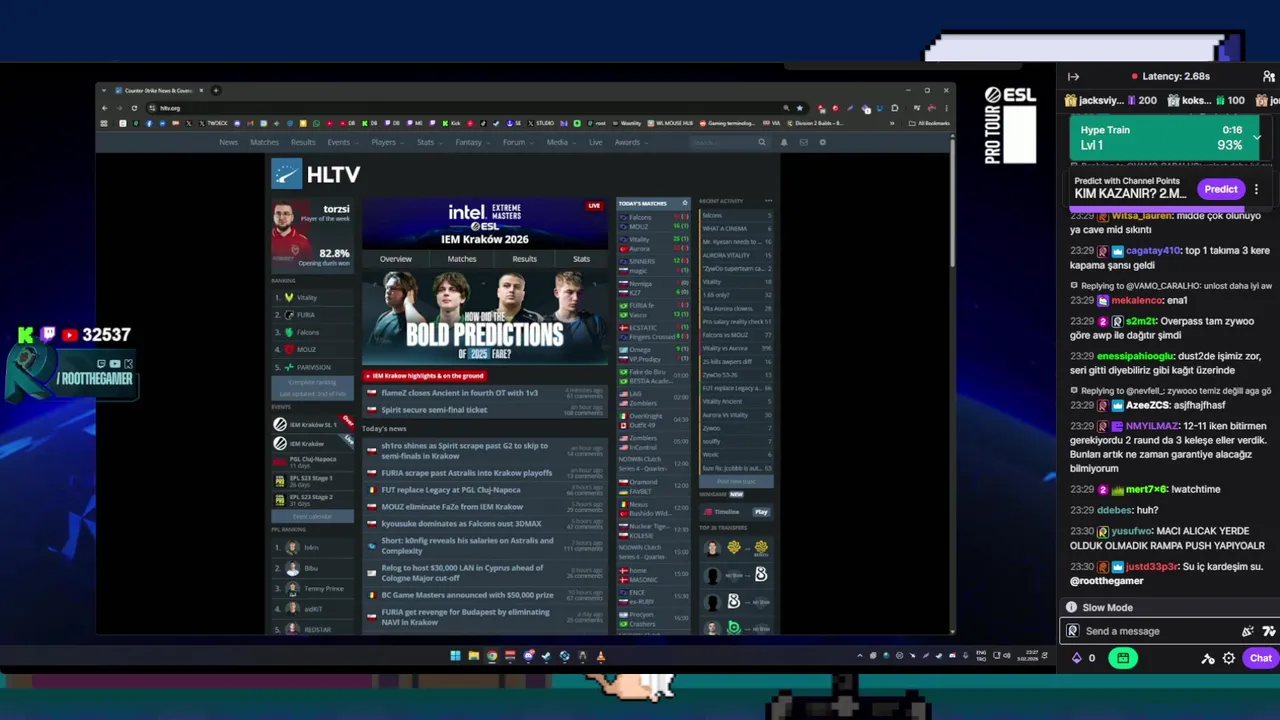Click the Bits diamond balance icon
The width and height of the screenshot is (1280, 720).
[1077, 658]
